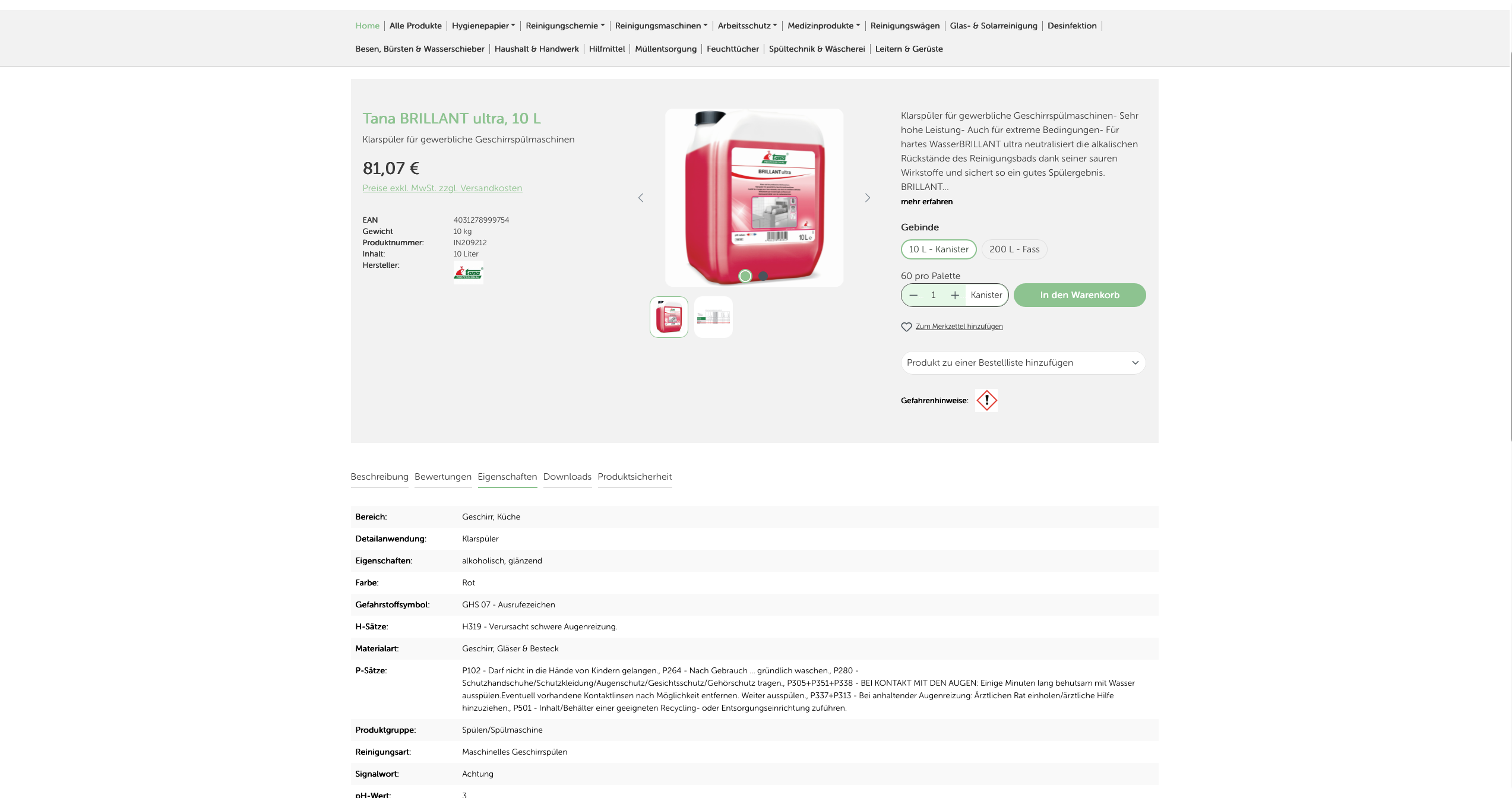Click the GHS 07 - Ausrufezeichen value
Viewport: 1512px width, 798px height.
tap(508, 604)
